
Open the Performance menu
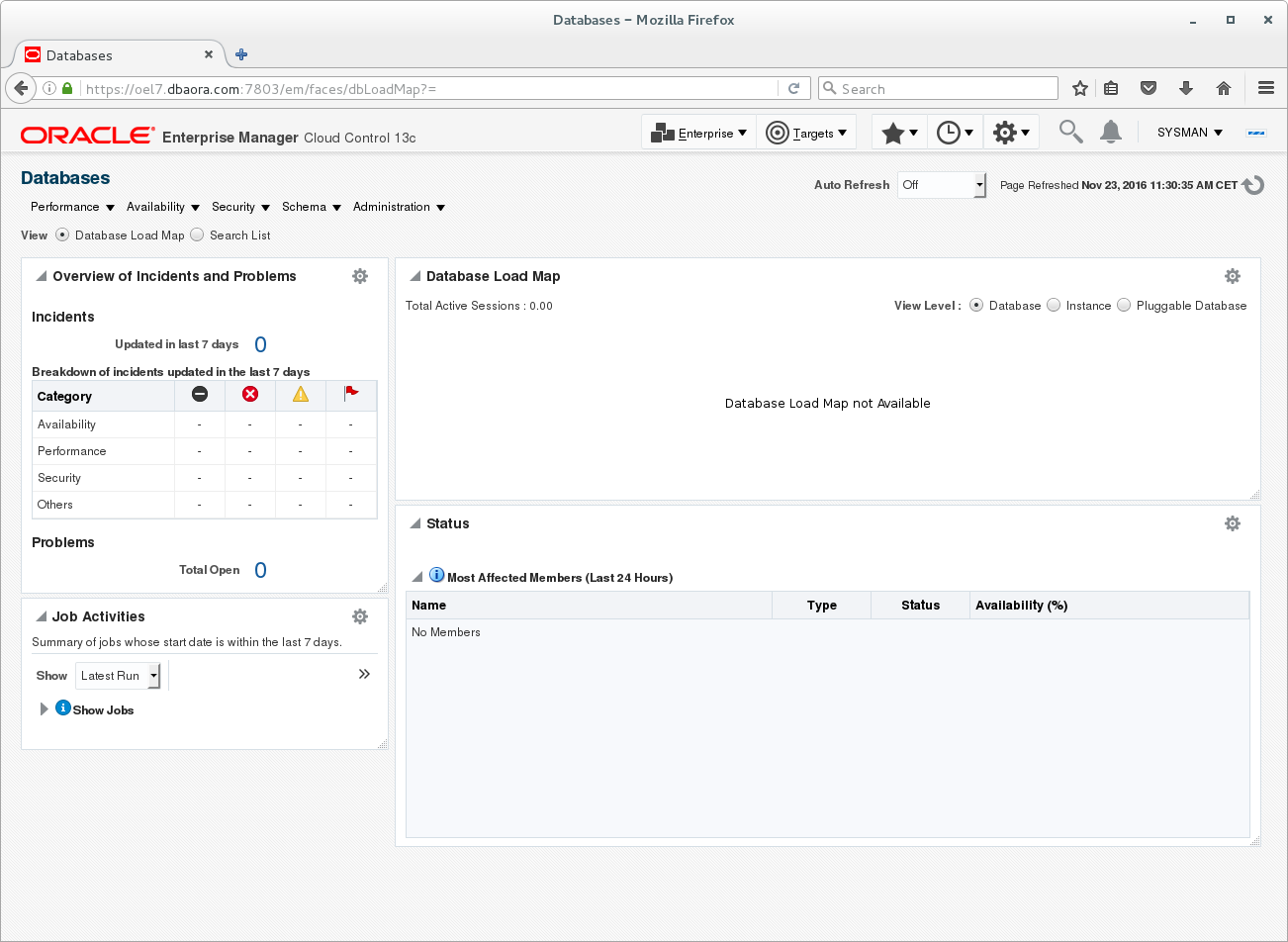click(x=72, y=207)
